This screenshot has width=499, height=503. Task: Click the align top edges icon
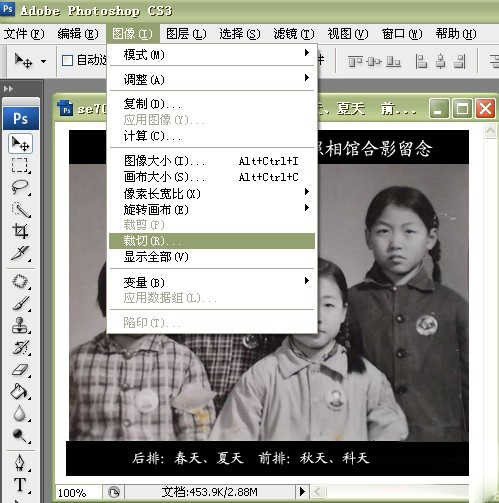(x=355, y=62)
